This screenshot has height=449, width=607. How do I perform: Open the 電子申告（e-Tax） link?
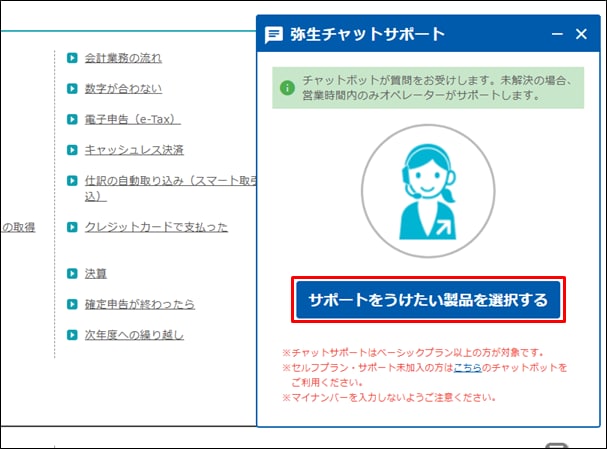coord(132,120)
